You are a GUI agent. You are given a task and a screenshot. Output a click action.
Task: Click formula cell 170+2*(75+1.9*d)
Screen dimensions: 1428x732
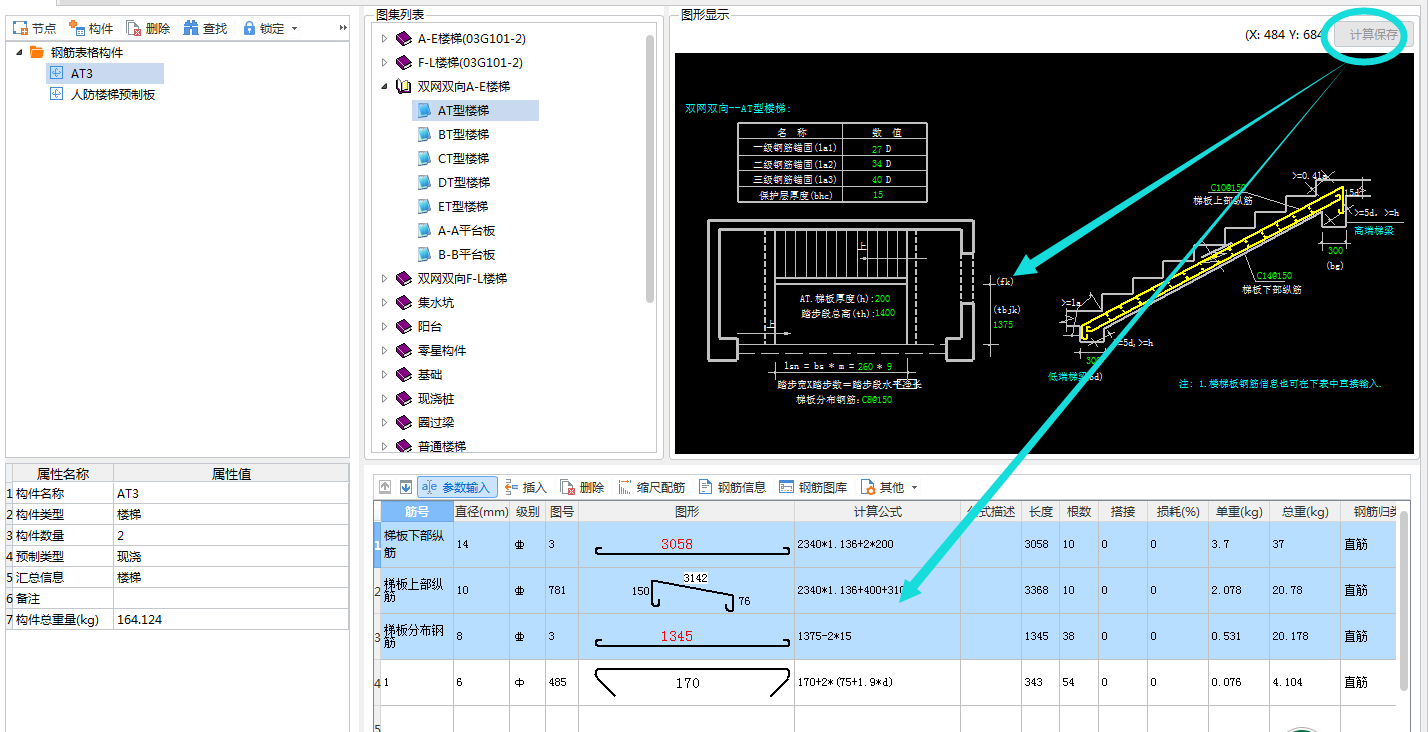tap(878, 682)
